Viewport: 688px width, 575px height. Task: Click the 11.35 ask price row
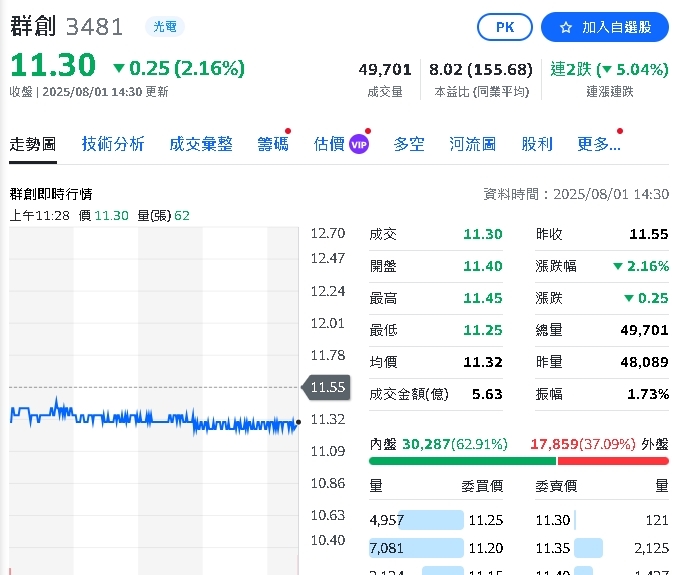click(602, 548)
